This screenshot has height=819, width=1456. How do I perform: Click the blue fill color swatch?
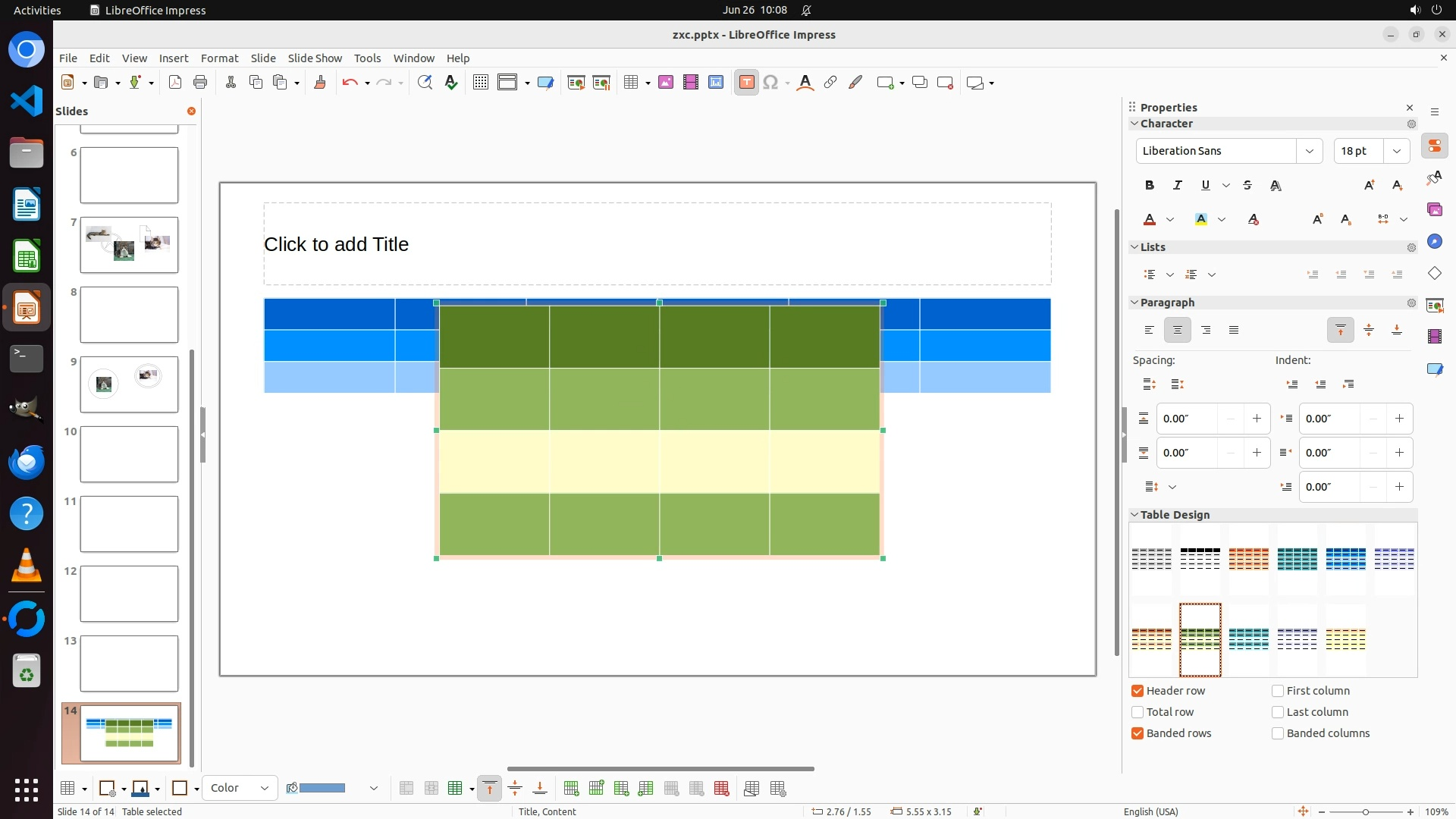click(x=322, y=789)
